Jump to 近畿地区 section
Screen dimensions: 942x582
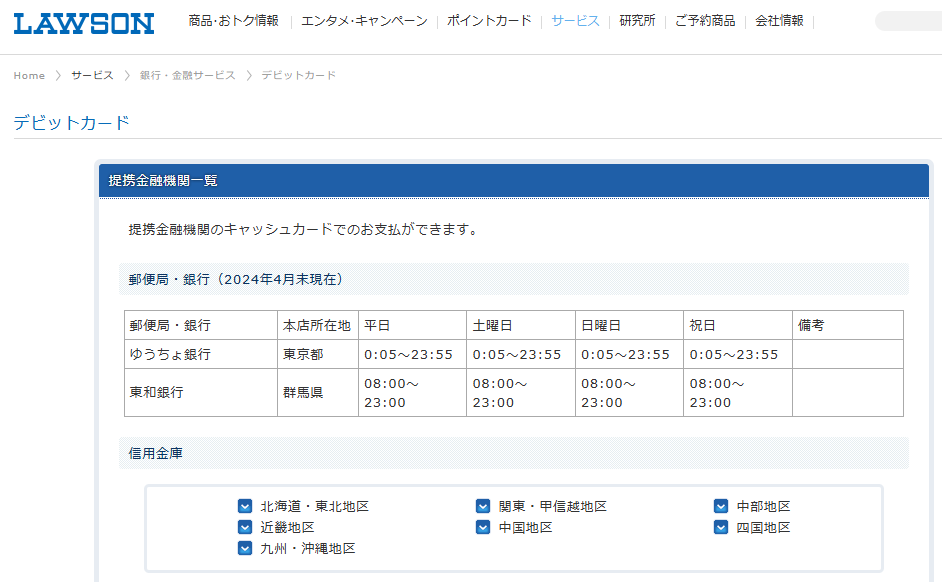[x=288, y=527]
